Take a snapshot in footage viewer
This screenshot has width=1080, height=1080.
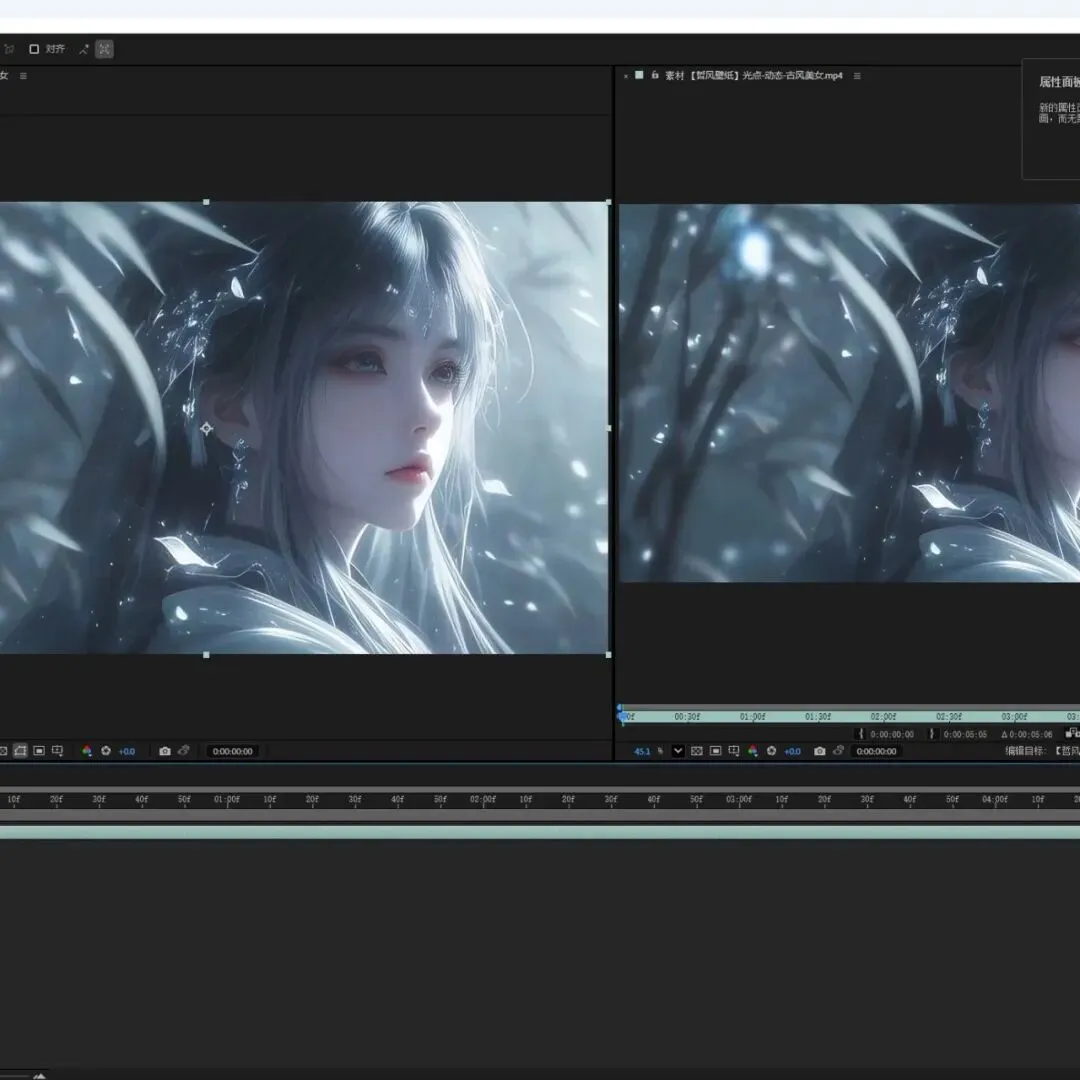click(x=820, y=751)
